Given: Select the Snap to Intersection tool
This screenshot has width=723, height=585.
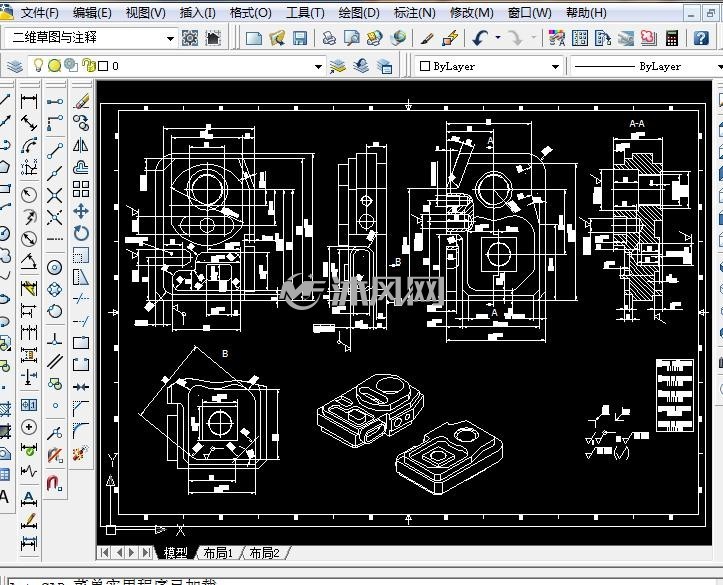Looking at the screenshot, I should [55, 195].
